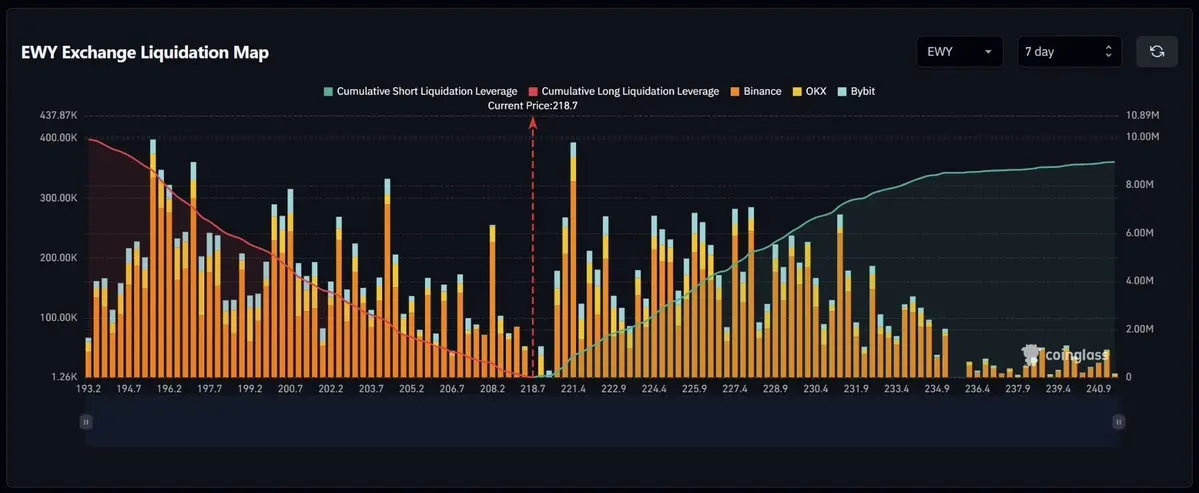Click the 8.00M right axis value
The image size is (1199, 493).
(1141, 185)
